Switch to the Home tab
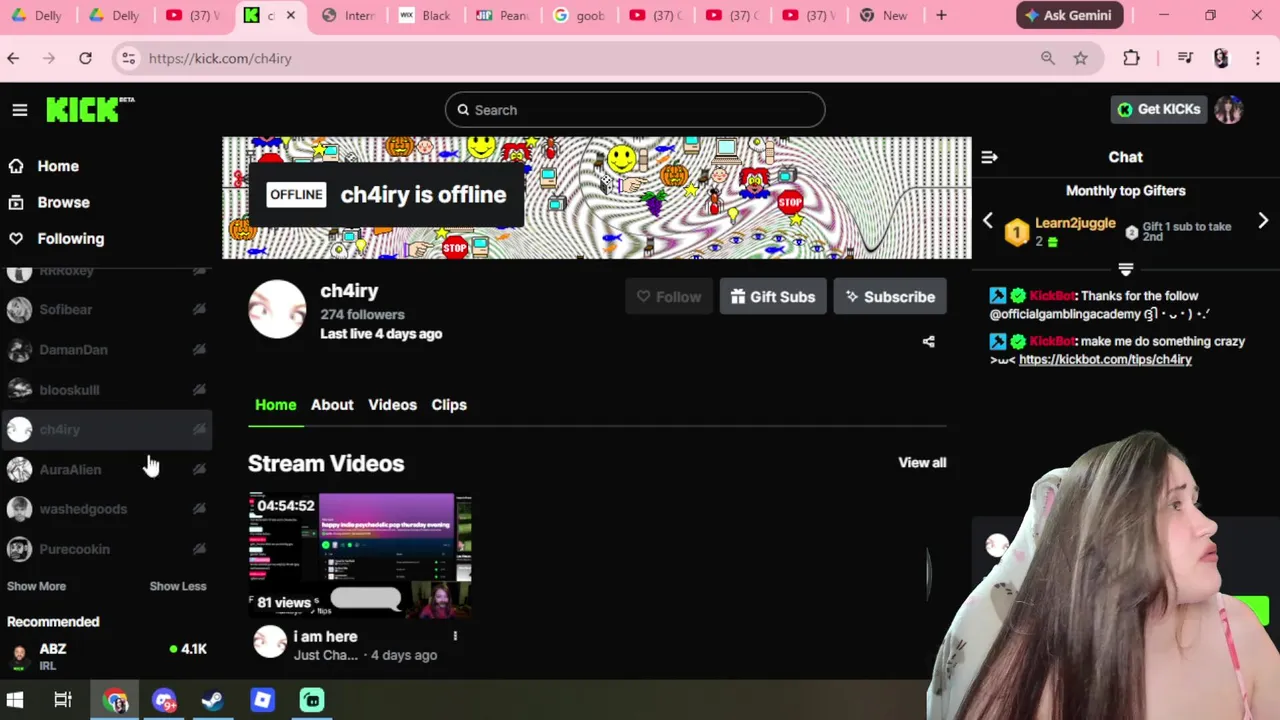This screenshot has height=720, width=1280. point(275,405)
